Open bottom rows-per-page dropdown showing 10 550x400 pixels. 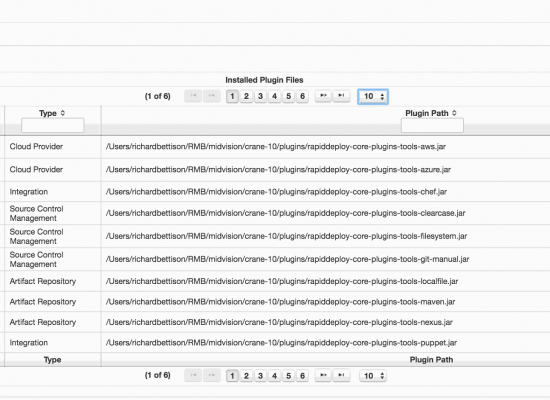click(x=373, y=376)
